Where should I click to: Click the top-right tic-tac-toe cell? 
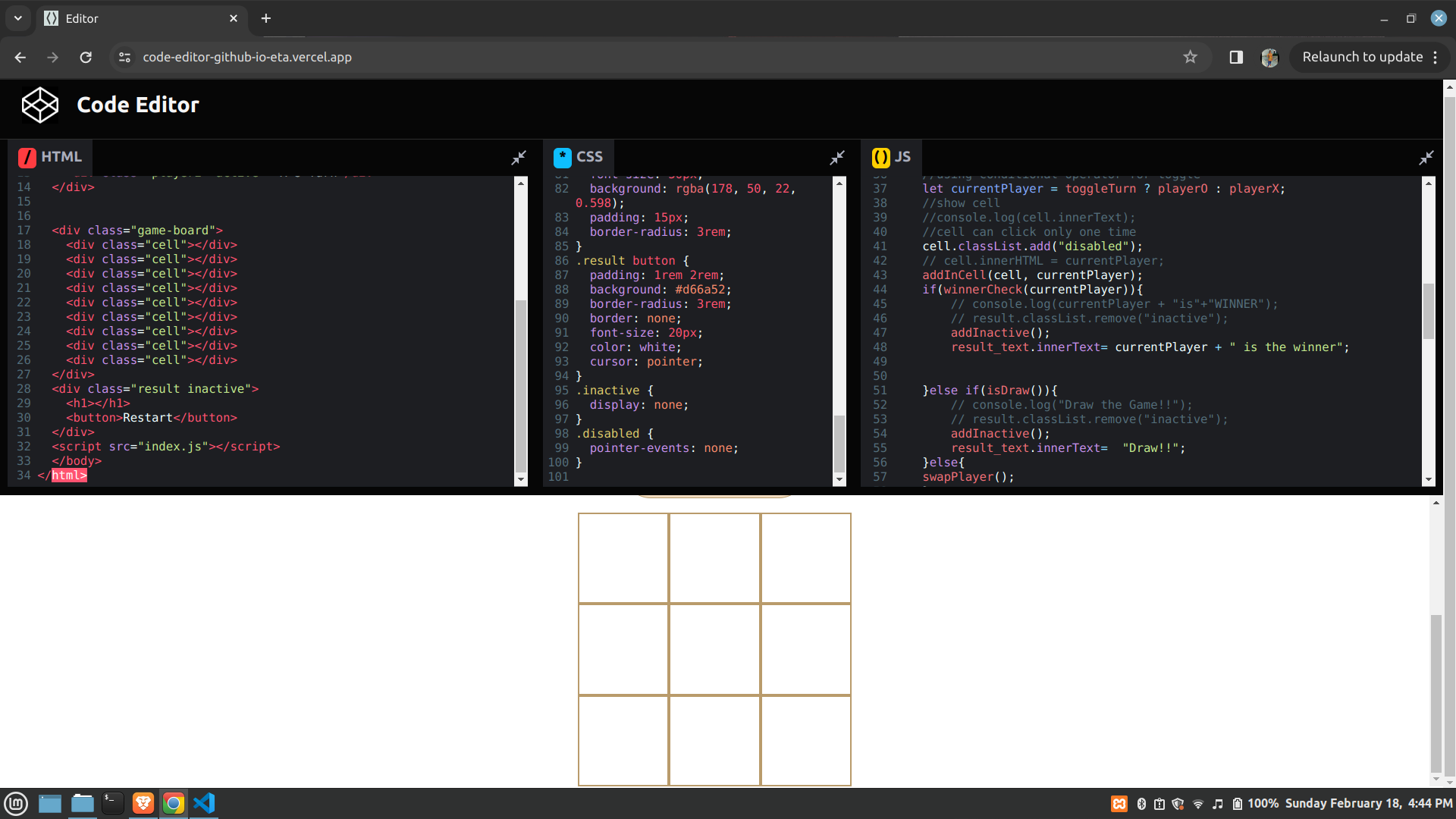(x=806, y=558)
